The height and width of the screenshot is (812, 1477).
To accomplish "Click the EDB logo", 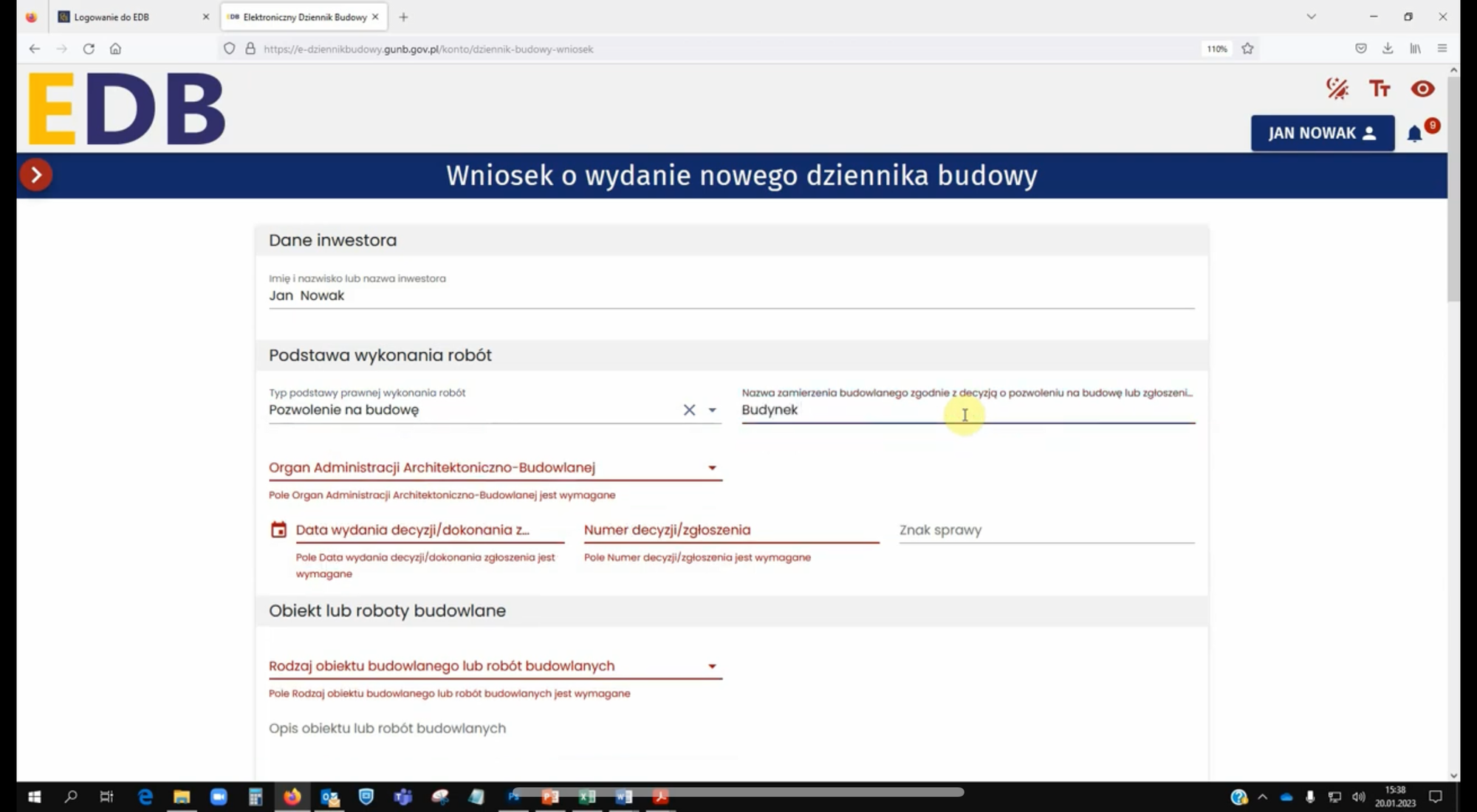I will [126, 108].
